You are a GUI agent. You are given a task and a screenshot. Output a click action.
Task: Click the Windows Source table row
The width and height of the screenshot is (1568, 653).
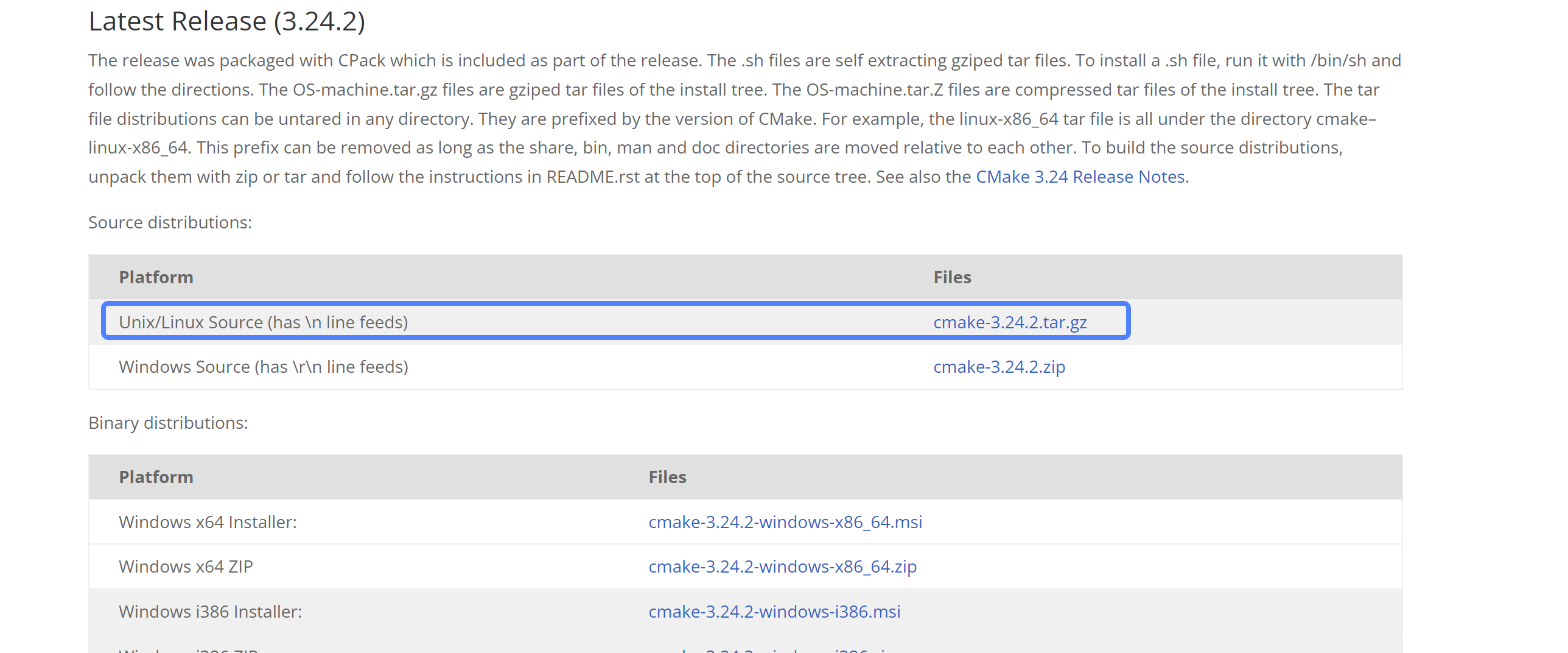426,366
